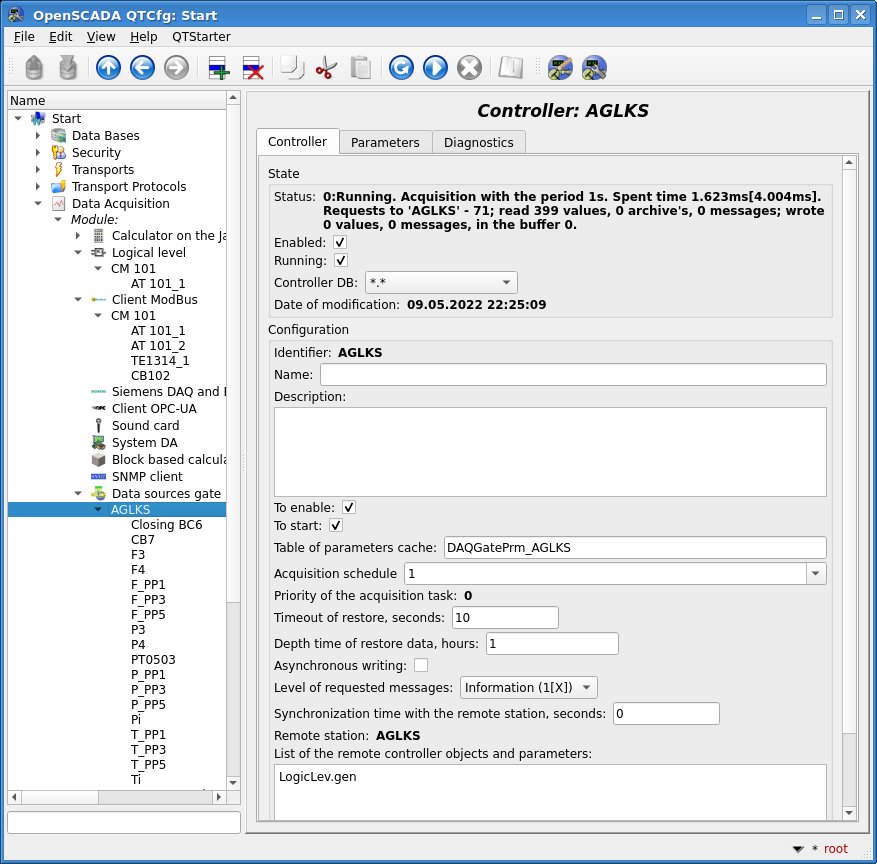Toggle the Running checkbox
This screenshot has height=864, width=877.
341,260
